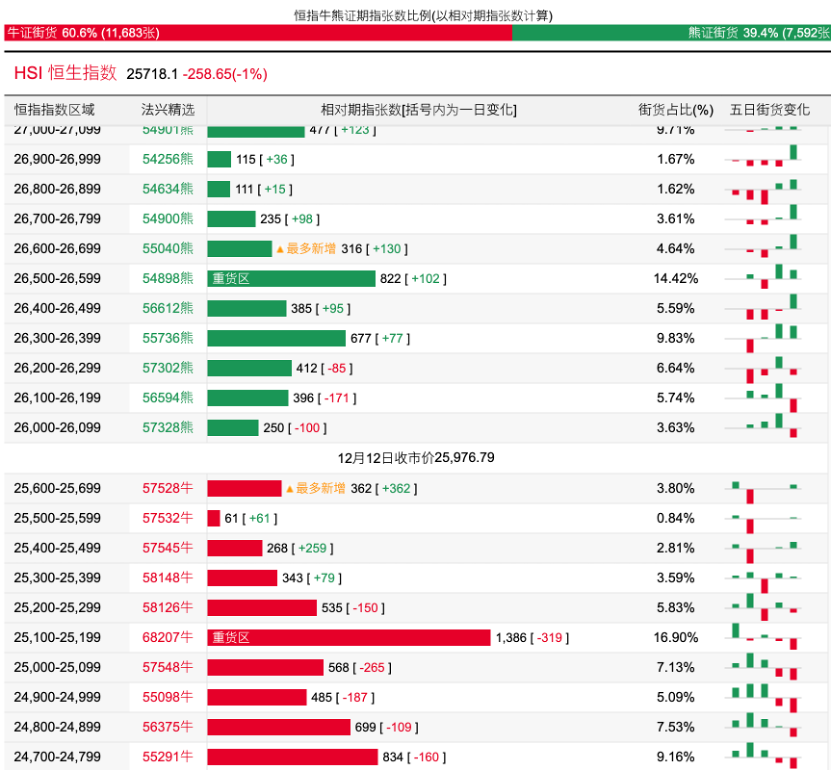Click the orange 最多新增 triangle in the 26,600-26,699 row
This screenshot has width=832, height=770.
(280, 249)
